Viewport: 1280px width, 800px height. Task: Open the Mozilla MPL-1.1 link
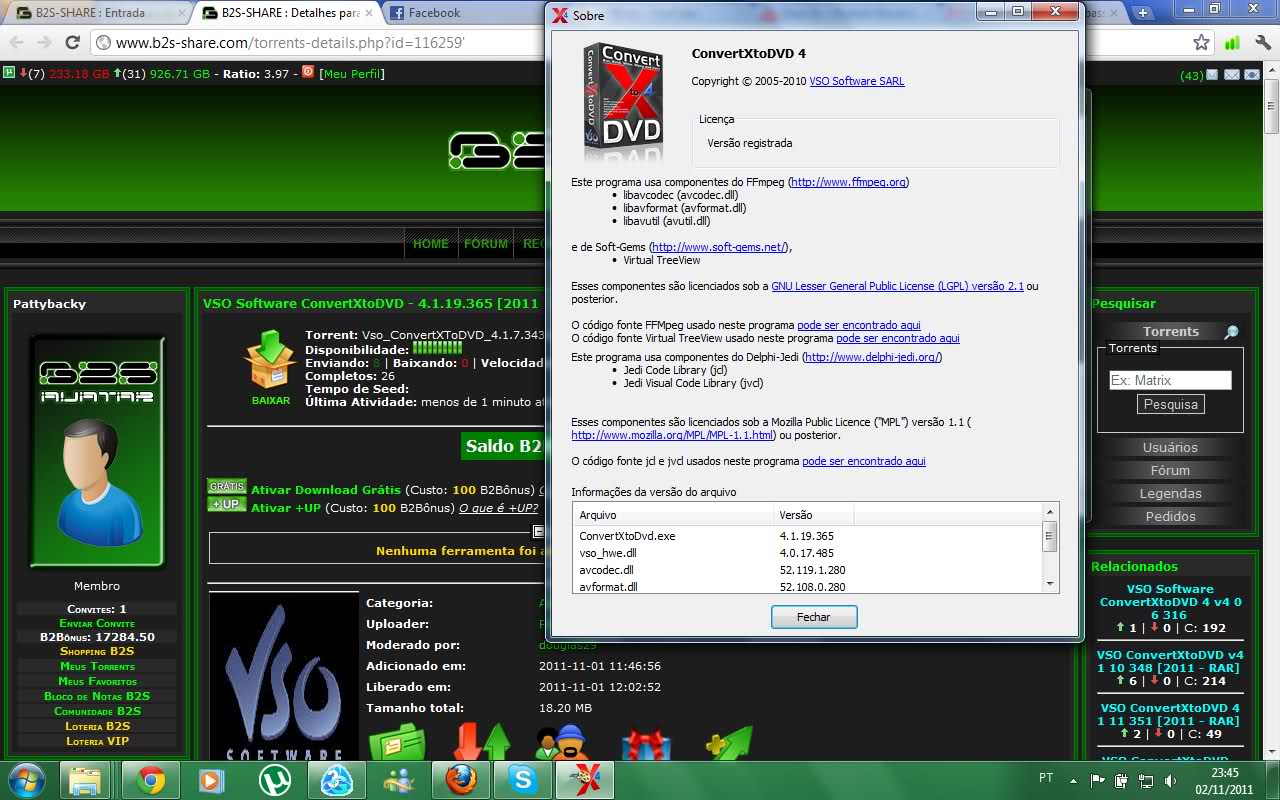pyautogui.click(x=673, y=435)
